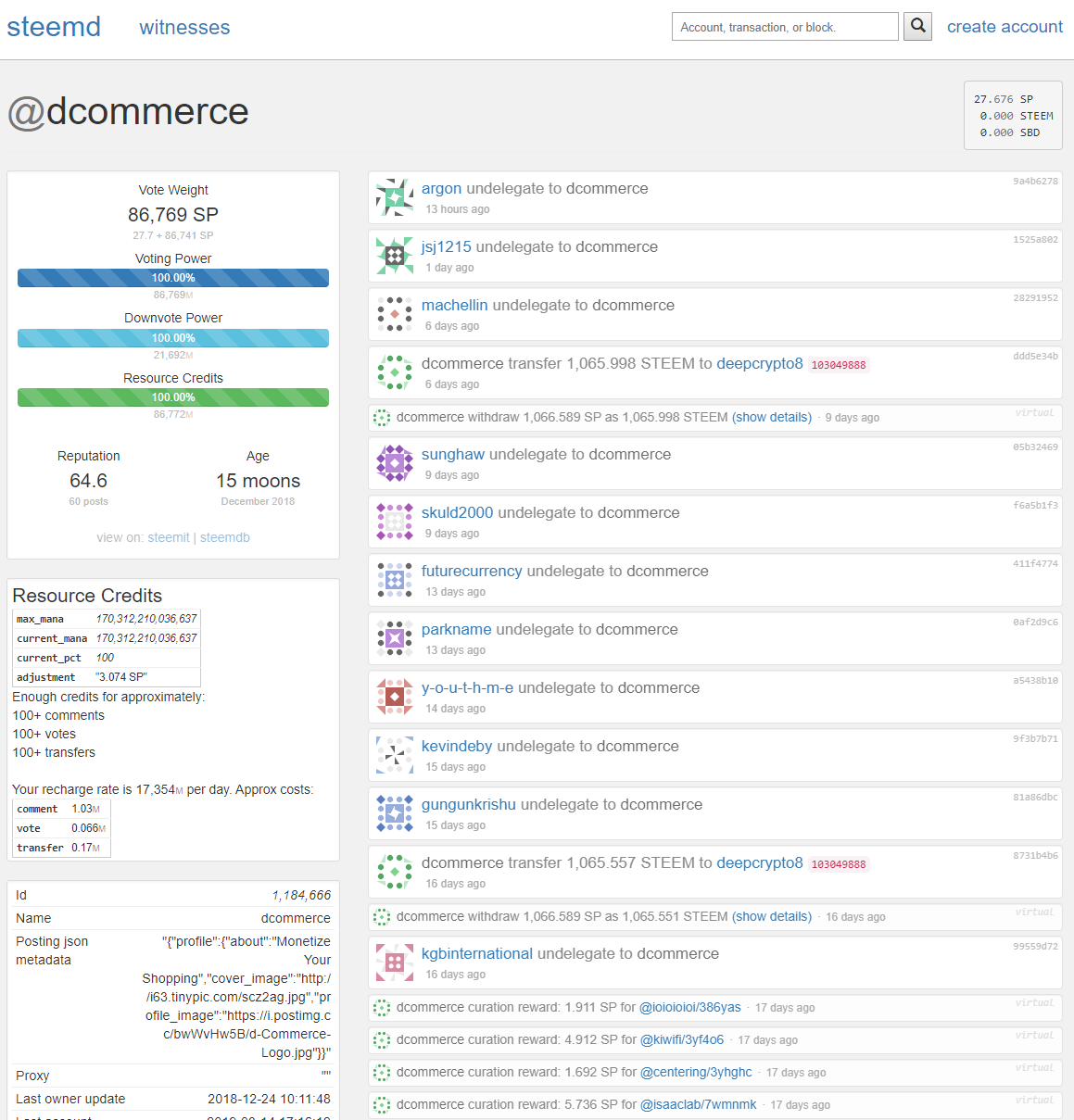Screen dimensions: 1074x1120
Task: Click memo 103049888 on 16 days ago transfer
Action: [x=839, y=864]
